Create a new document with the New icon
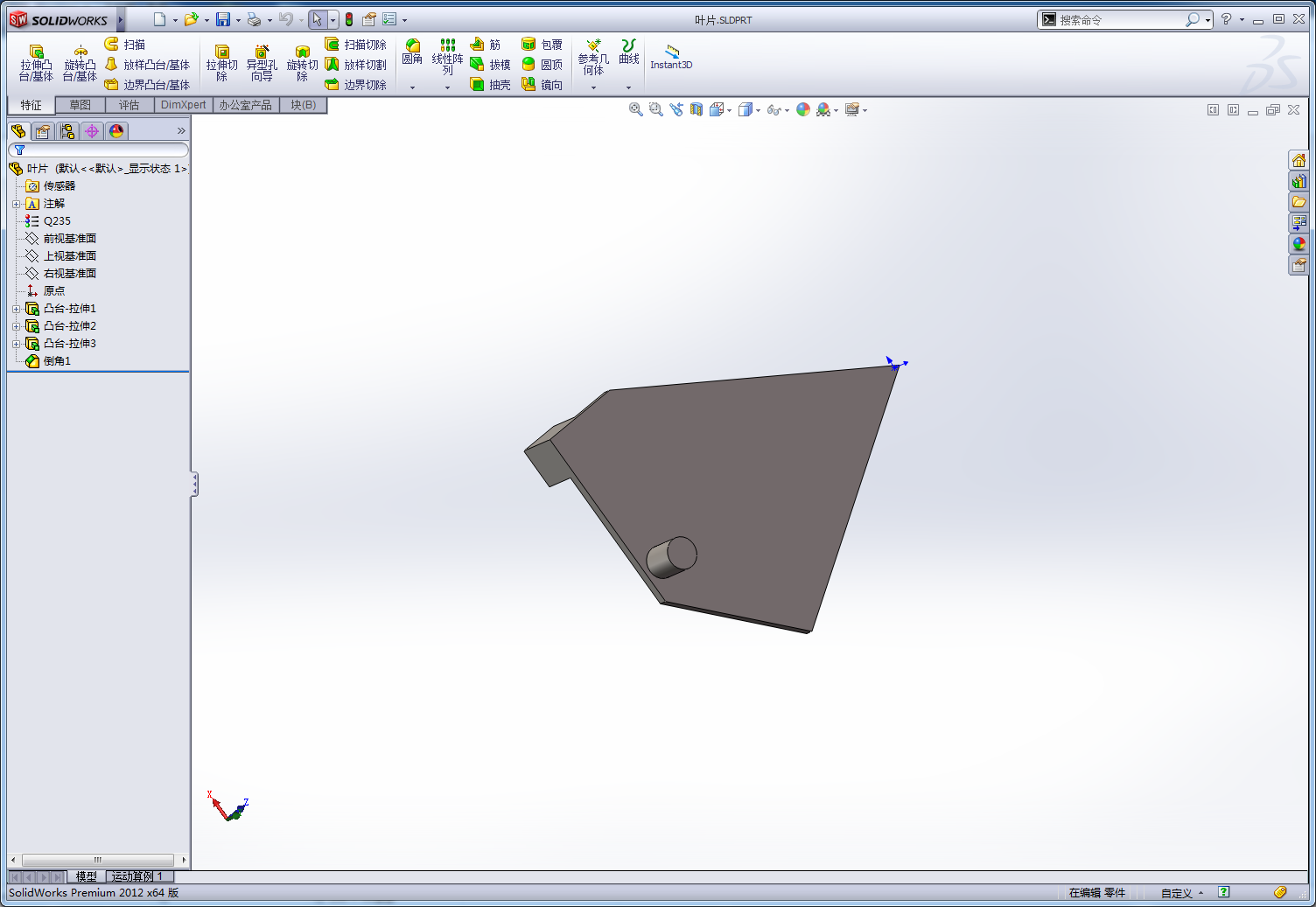Image resolution: width=1316 pixels, height=907 pixels. 159,19
